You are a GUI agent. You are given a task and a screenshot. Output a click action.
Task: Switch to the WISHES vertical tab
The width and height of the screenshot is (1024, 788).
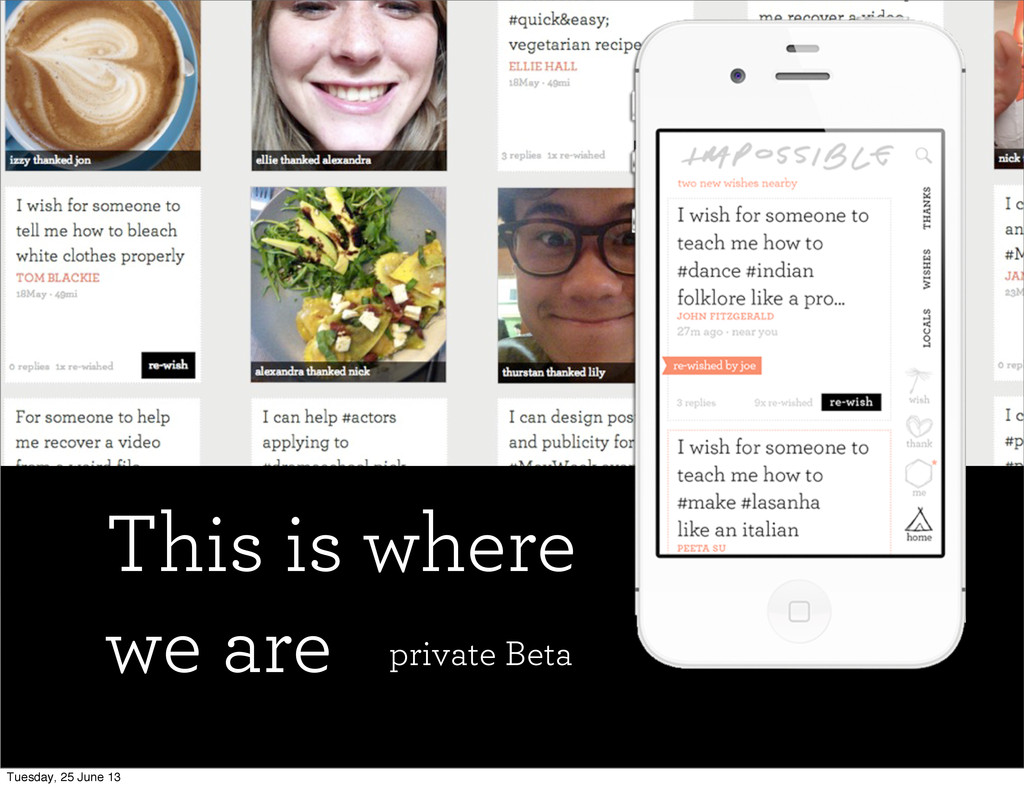(x=926, y=269)
